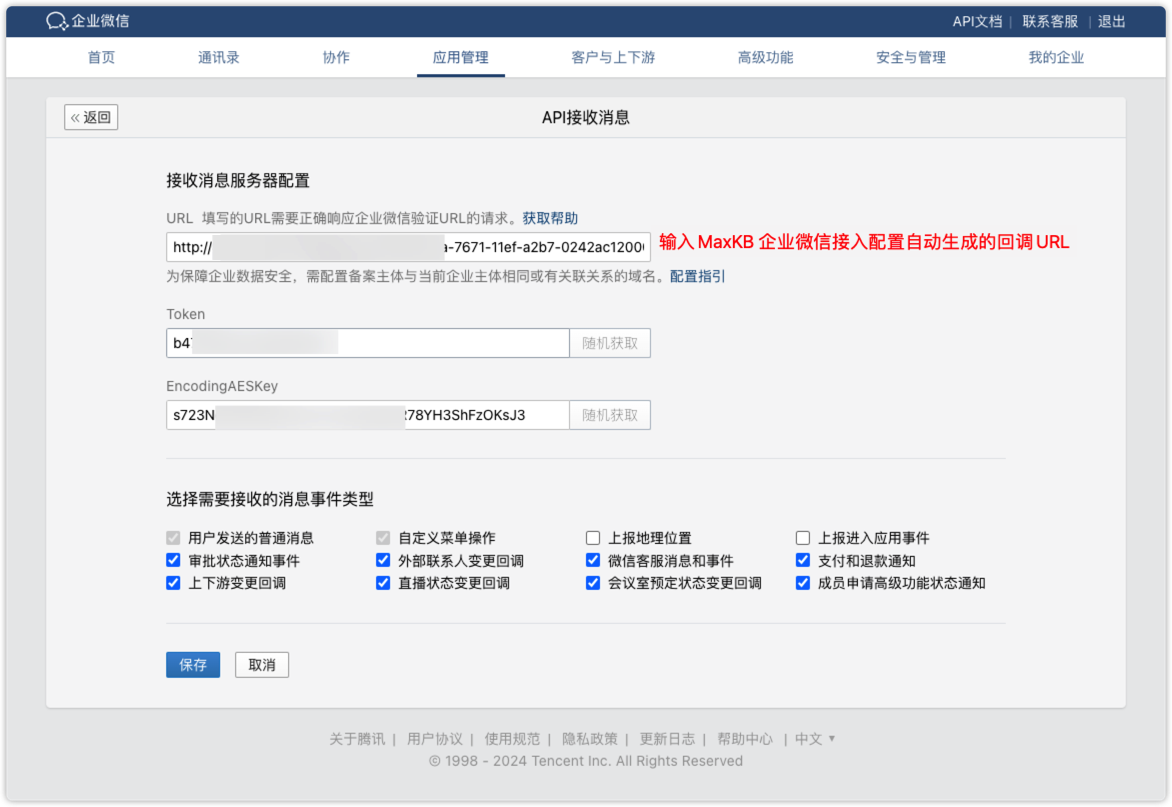Click inside the URL input field
Screen dimensions: 1172x807
(x=400, y=246)
